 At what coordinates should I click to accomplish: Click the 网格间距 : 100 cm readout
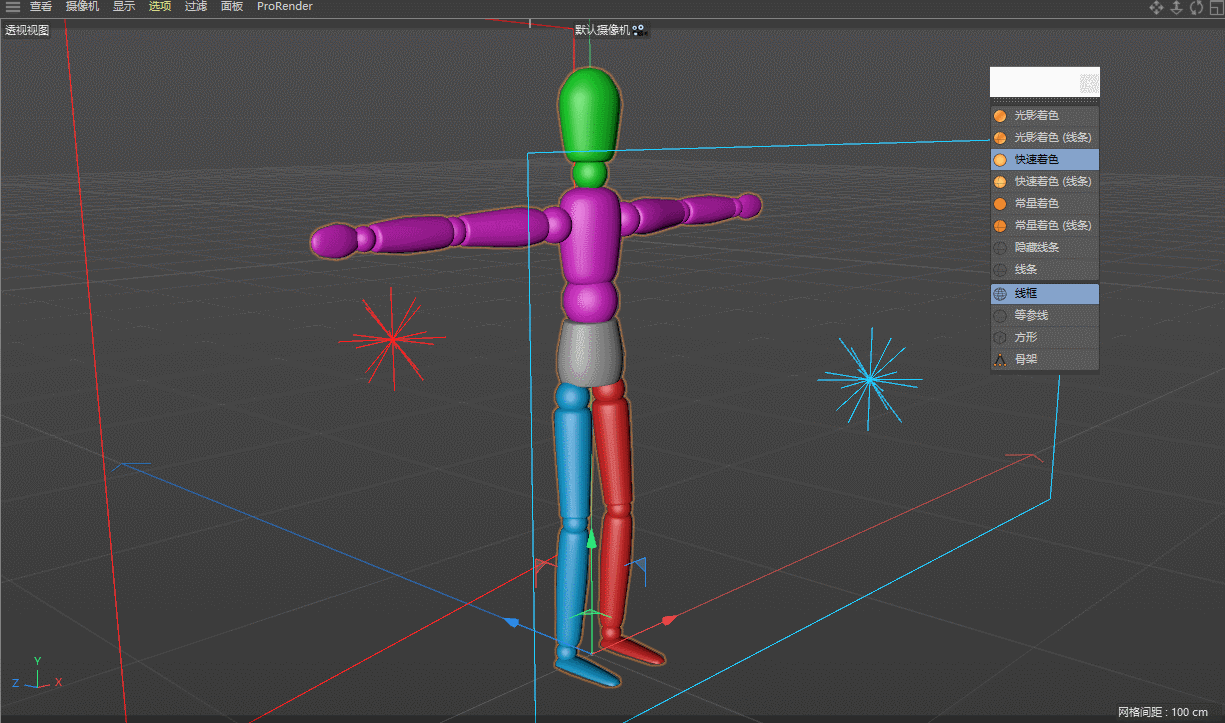[1163, 712]
